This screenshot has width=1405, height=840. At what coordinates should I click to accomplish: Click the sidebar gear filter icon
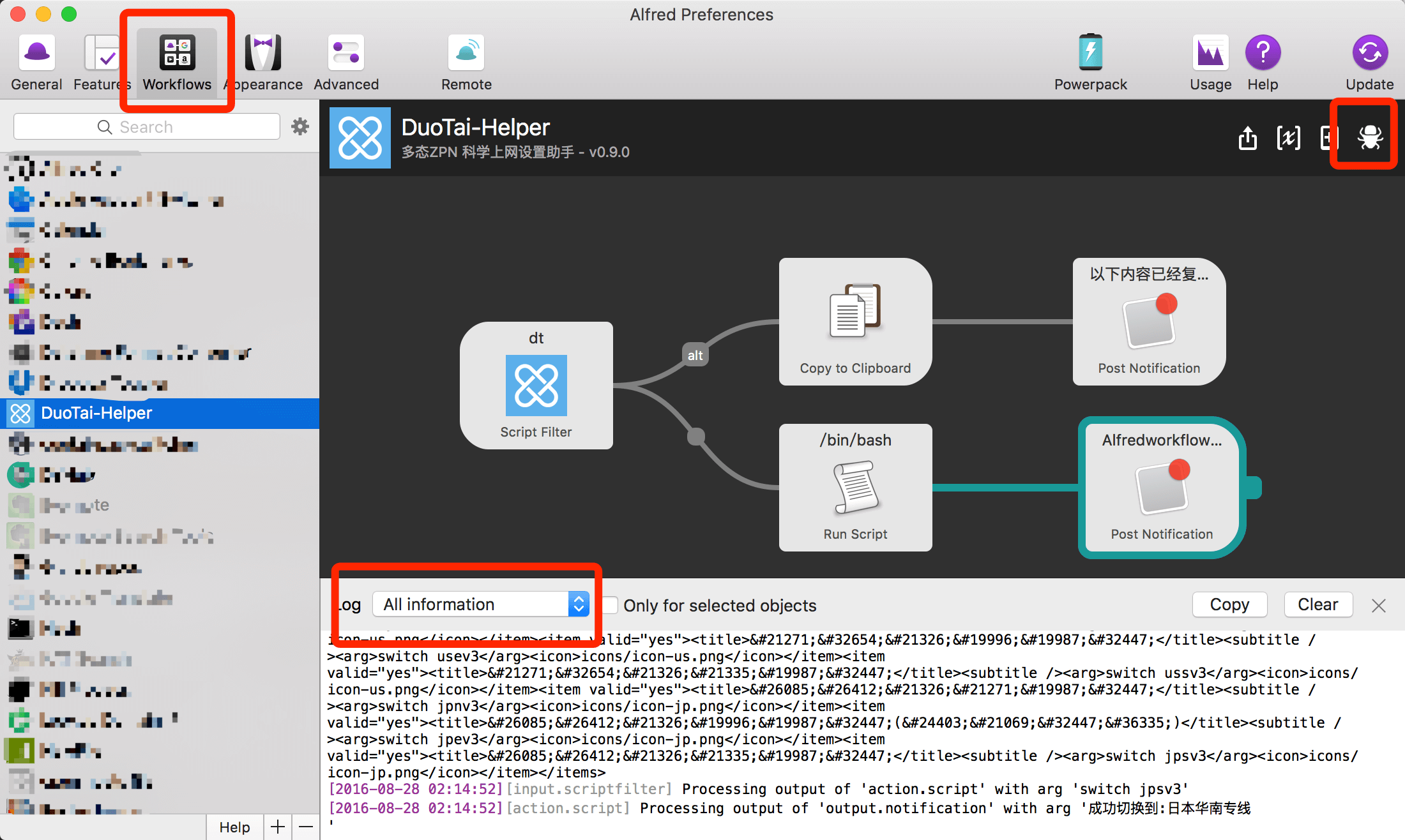[x=300, y=126]
